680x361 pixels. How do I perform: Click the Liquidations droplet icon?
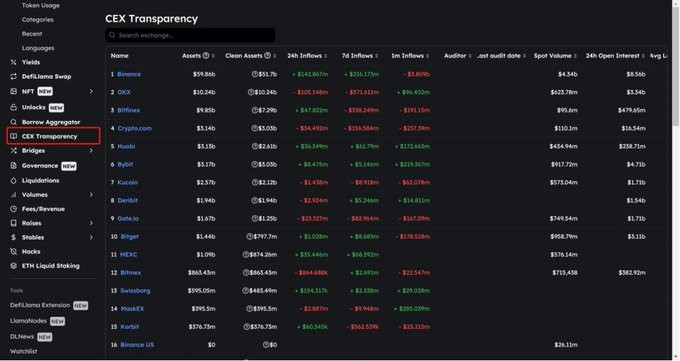tap(13, 180)
